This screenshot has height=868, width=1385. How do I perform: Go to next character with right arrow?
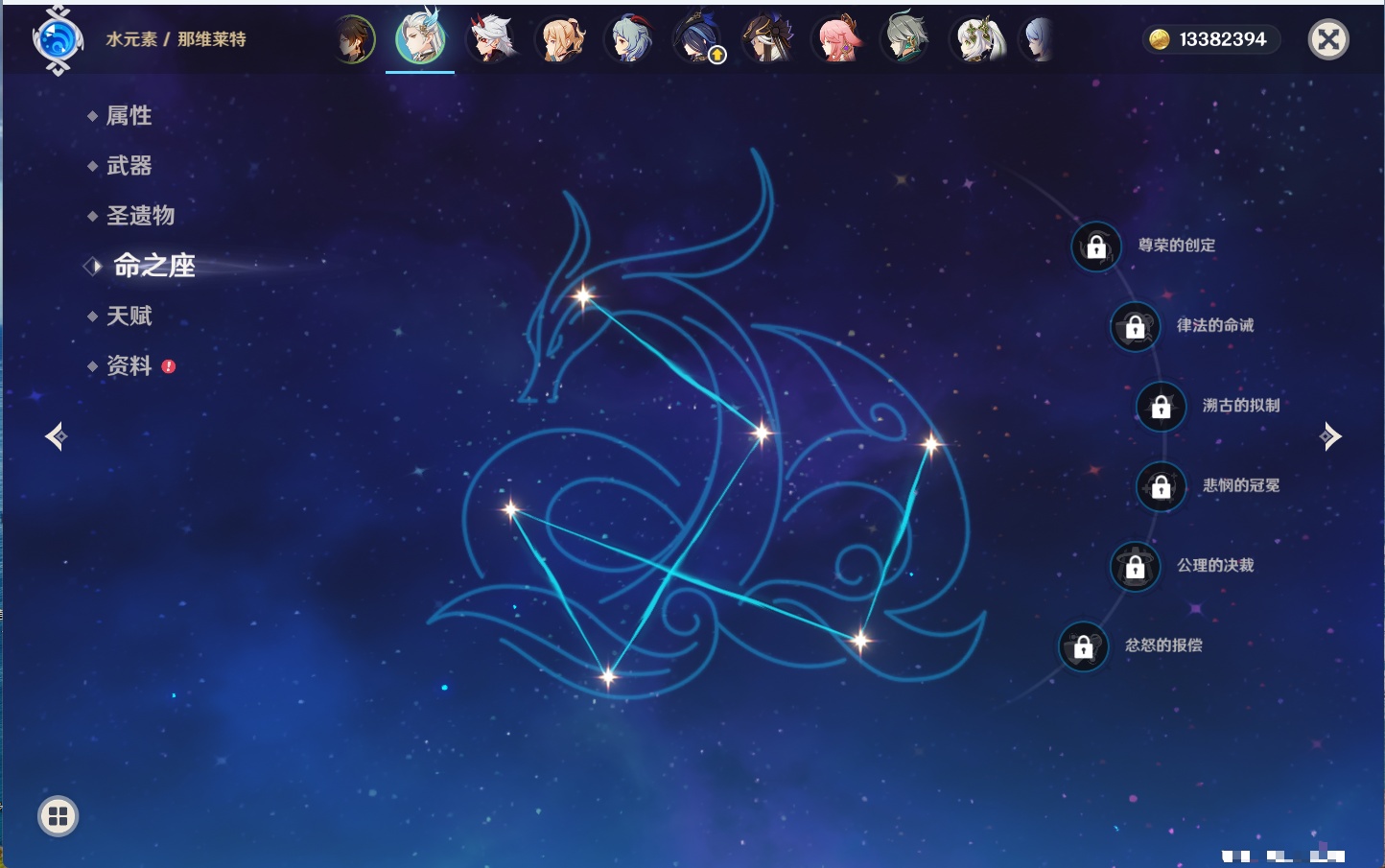(1330, 436)
